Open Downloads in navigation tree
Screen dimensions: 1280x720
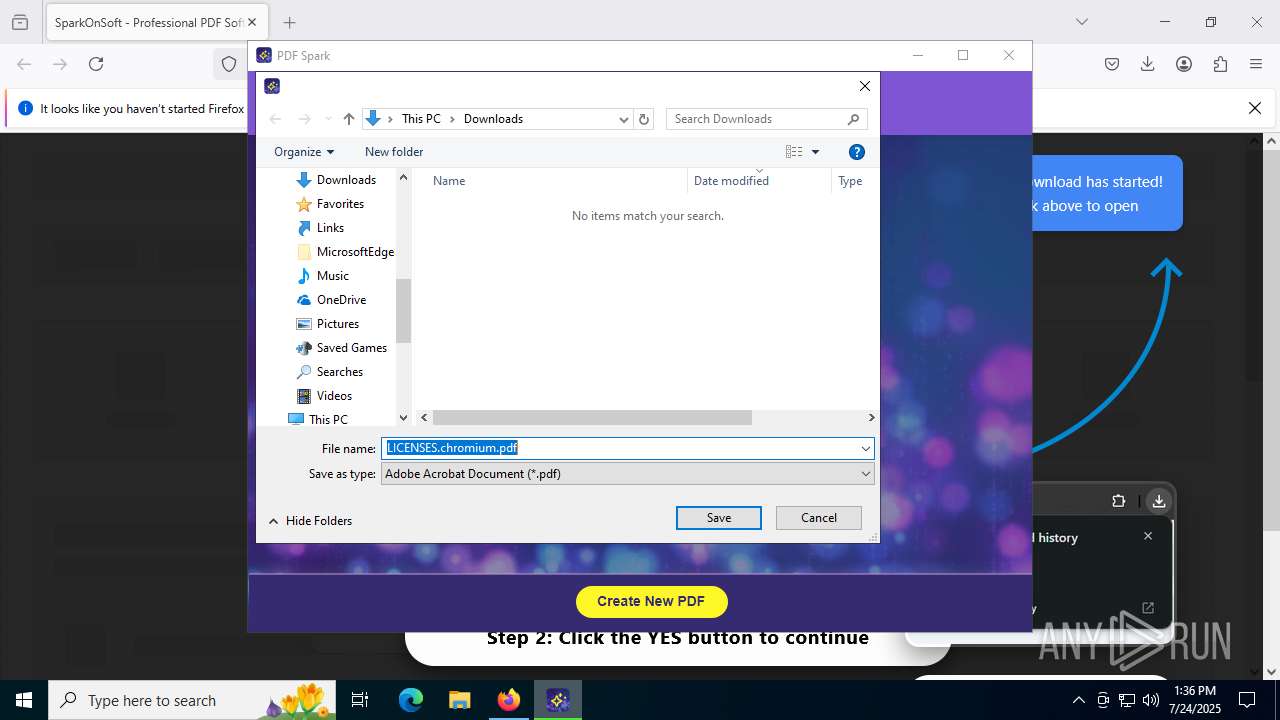coord(346,180)
